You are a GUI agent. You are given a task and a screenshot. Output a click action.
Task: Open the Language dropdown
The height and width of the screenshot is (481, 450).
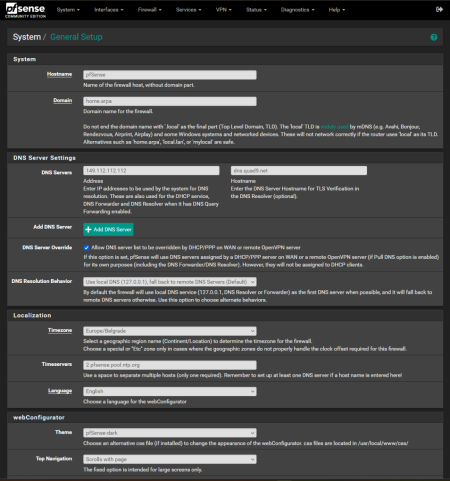point(170,391)
